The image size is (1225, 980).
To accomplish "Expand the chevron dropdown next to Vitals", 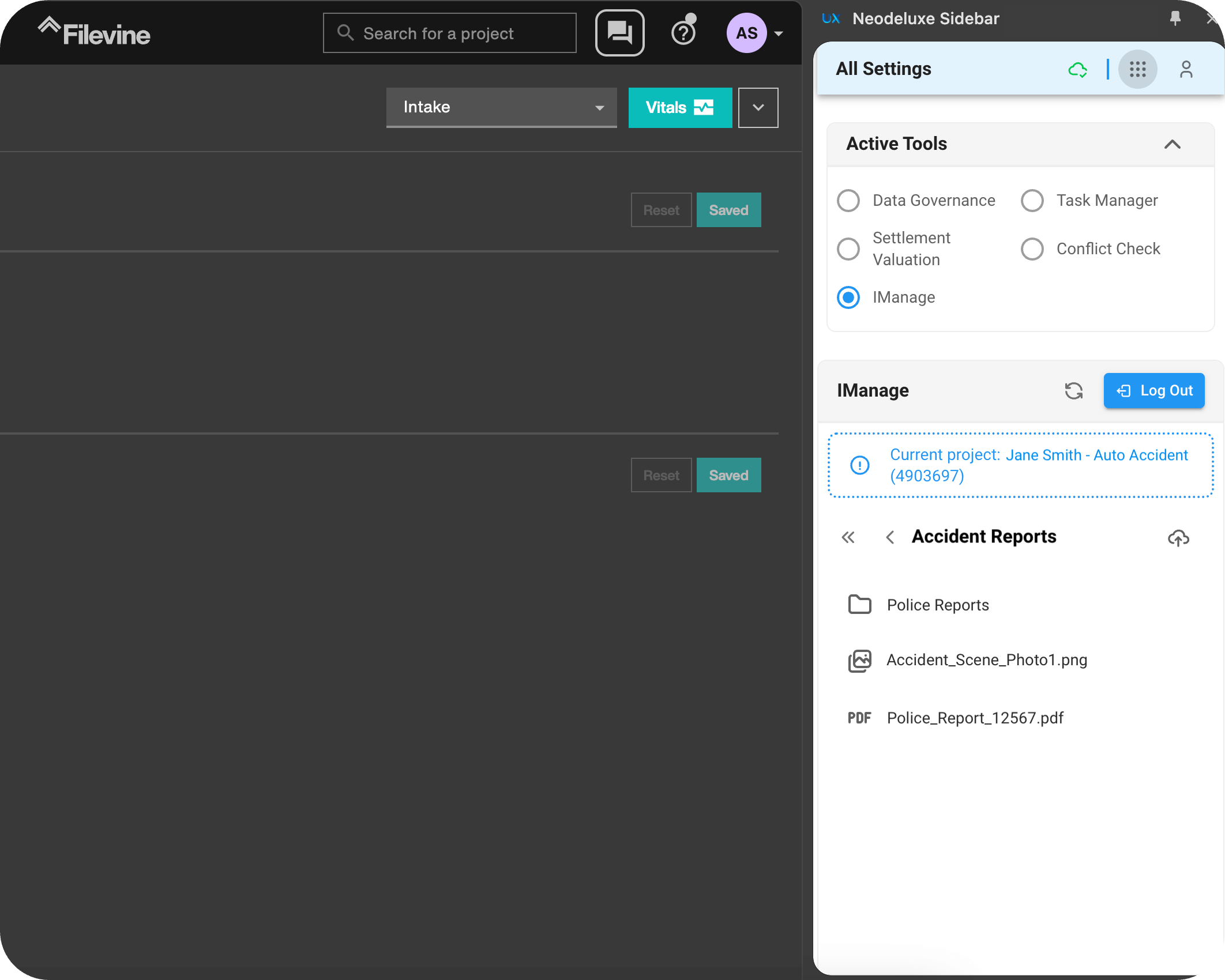I will 758,107.
